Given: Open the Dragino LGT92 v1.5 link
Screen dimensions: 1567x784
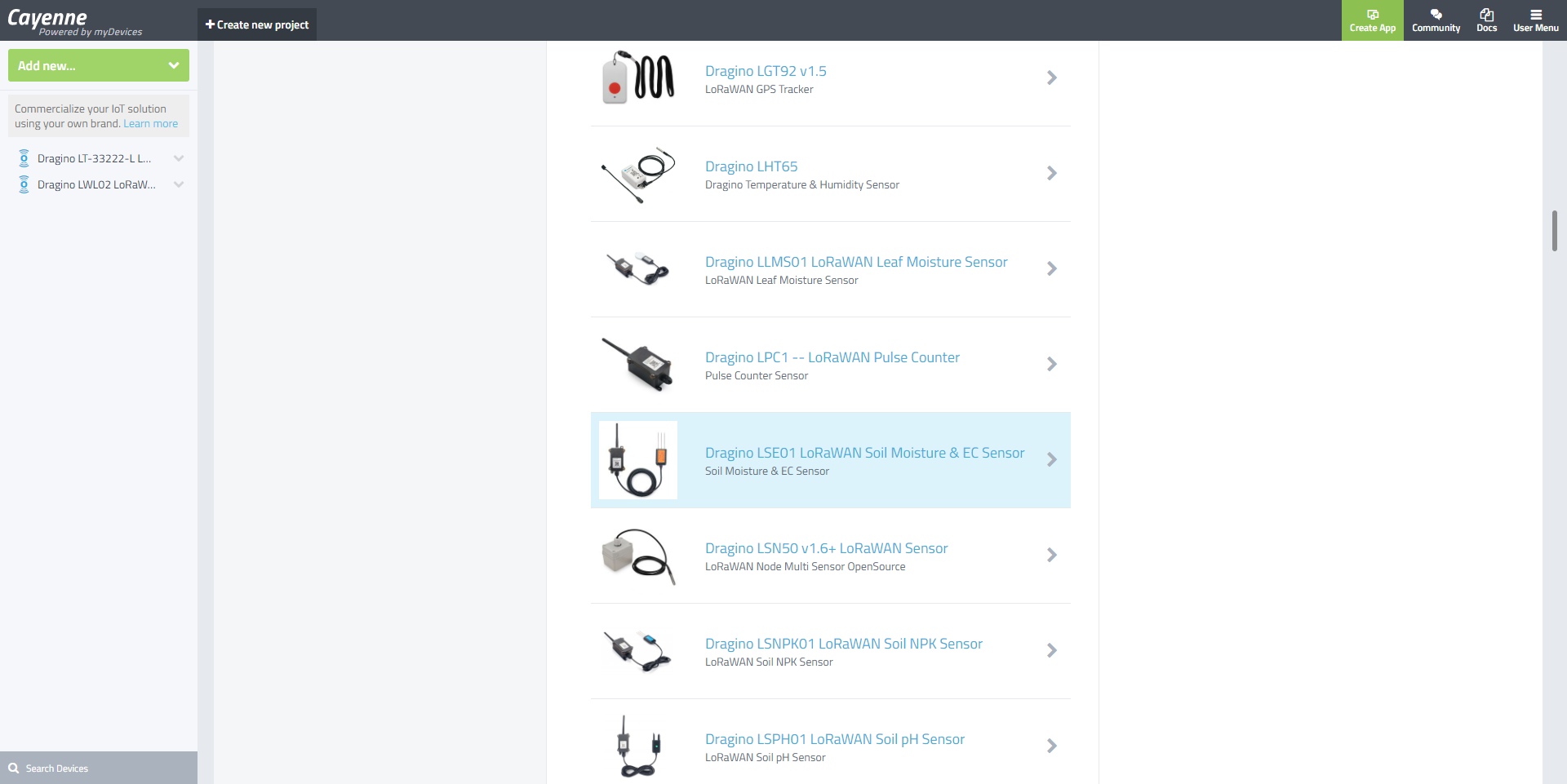Looking at the screenshot, I should click(x=766, y=71).
